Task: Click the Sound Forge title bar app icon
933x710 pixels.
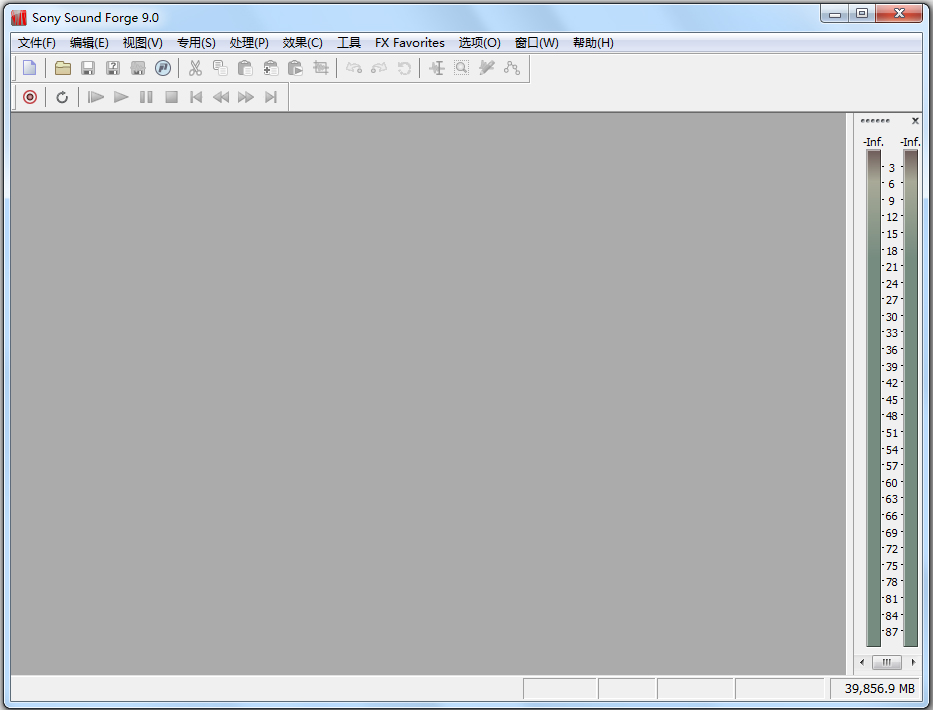Action: [x=19, y=18]
